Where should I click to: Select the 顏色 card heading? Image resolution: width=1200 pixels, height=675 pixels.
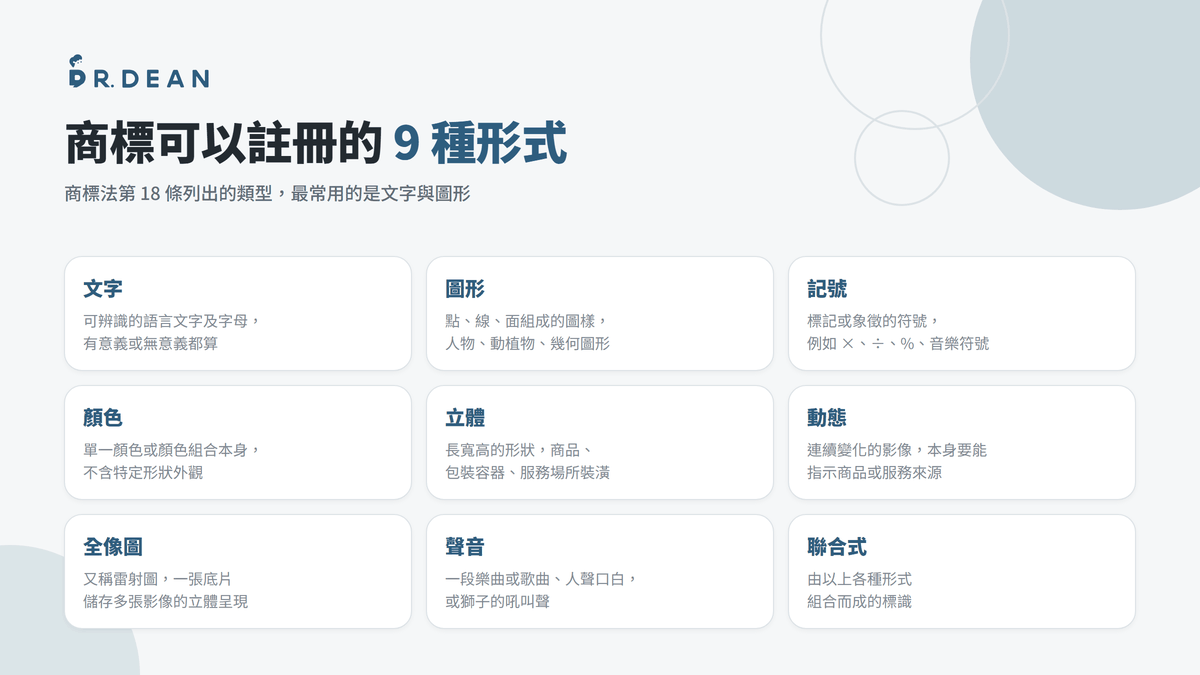click(x=103, y=418)
